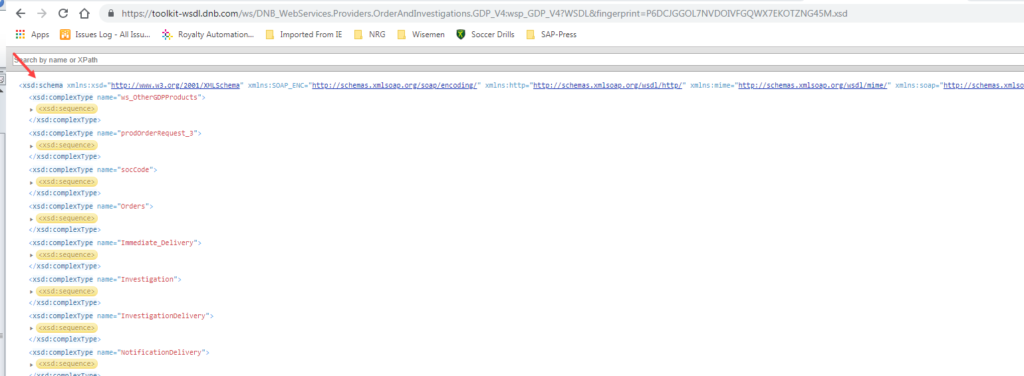
Task: Expand sequence under Immediate_Delivery
Action: tap(31, 256)
